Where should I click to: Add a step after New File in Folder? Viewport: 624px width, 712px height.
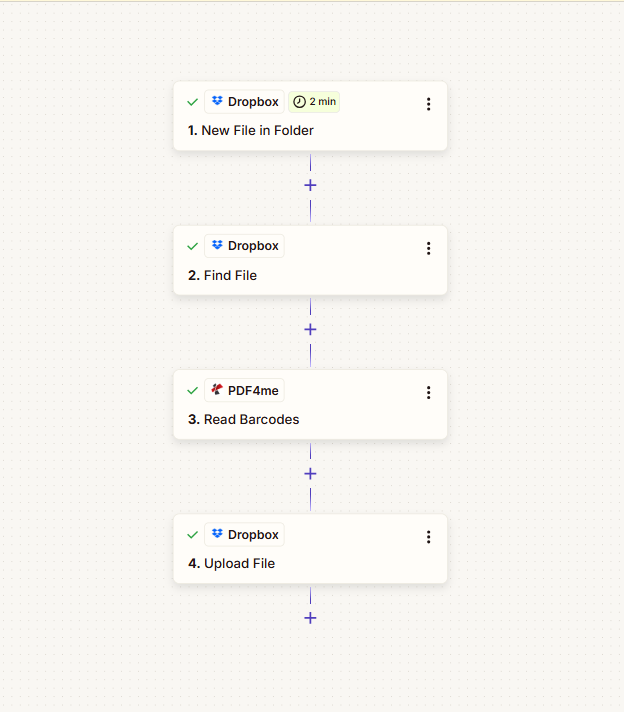tap(310, 185)
